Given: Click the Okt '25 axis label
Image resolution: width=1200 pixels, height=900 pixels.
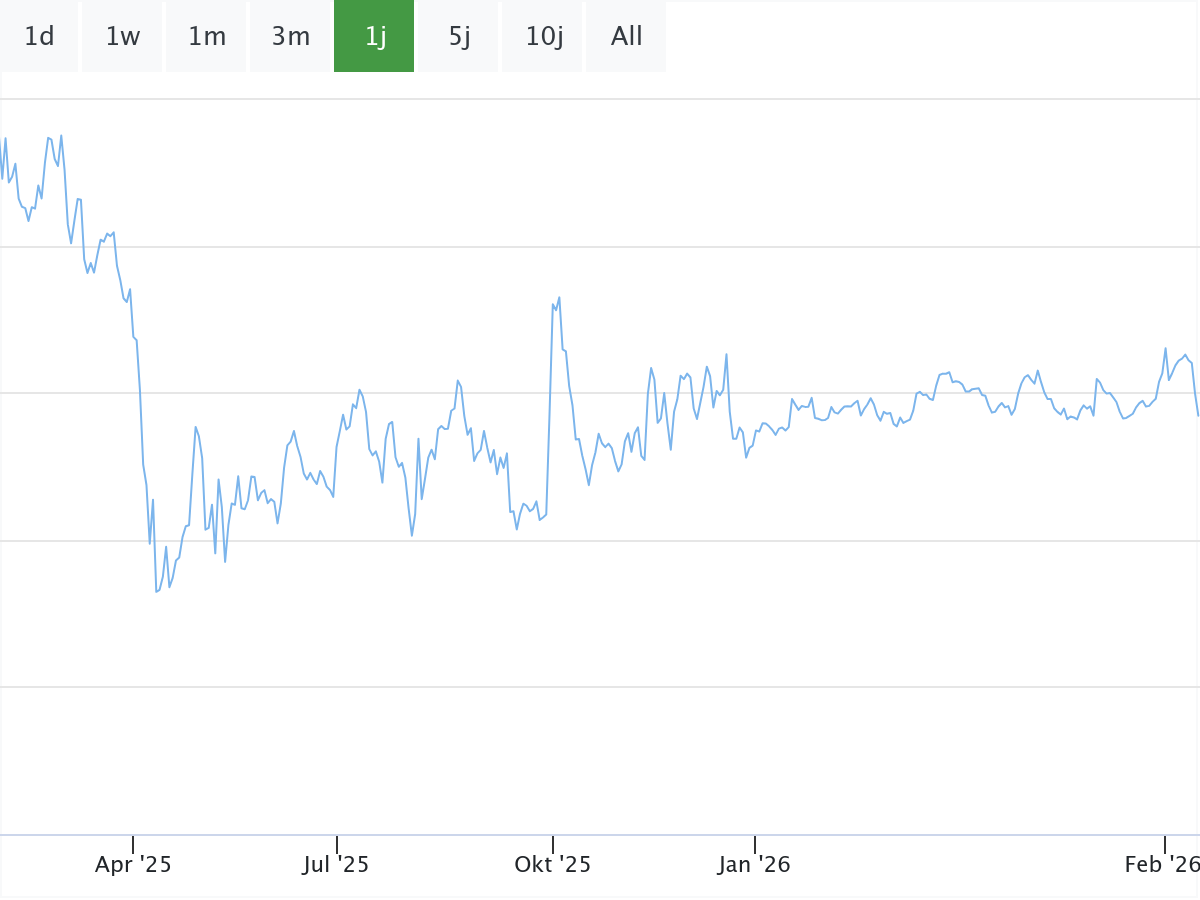Looking at the screenshot, I should (x=552, y=864).
